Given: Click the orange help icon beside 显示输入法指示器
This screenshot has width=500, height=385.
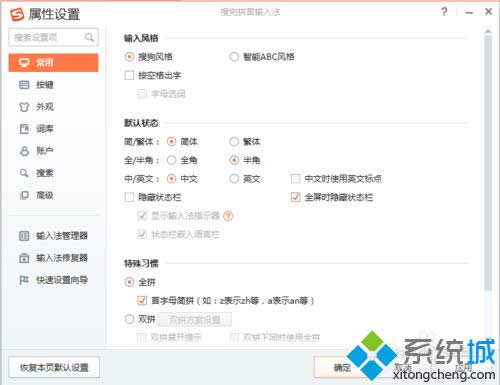Looking at the screenshot, I should coord(228,216).
